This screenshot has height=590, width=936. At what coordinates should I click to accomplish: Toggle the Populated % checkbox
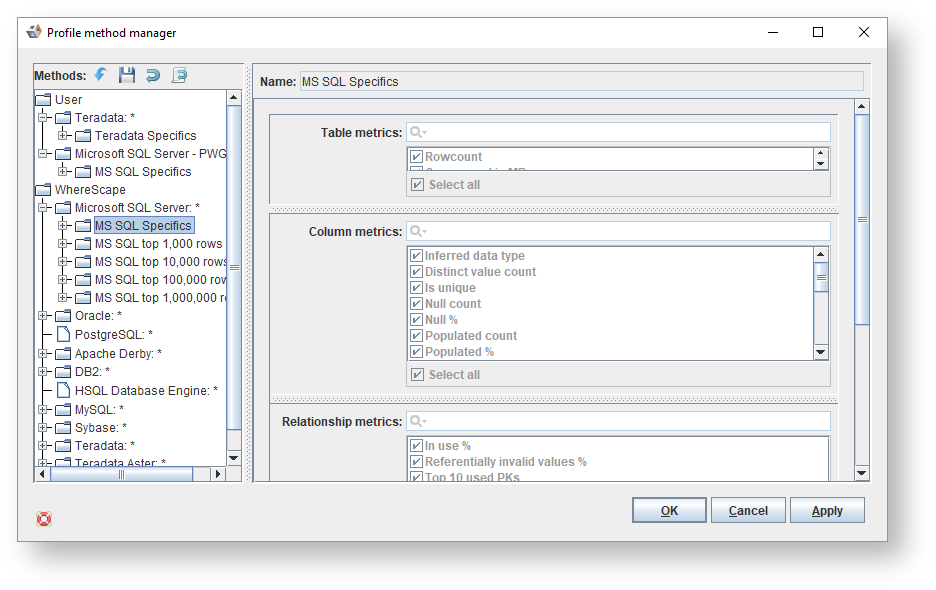click(x=417, y=352)
